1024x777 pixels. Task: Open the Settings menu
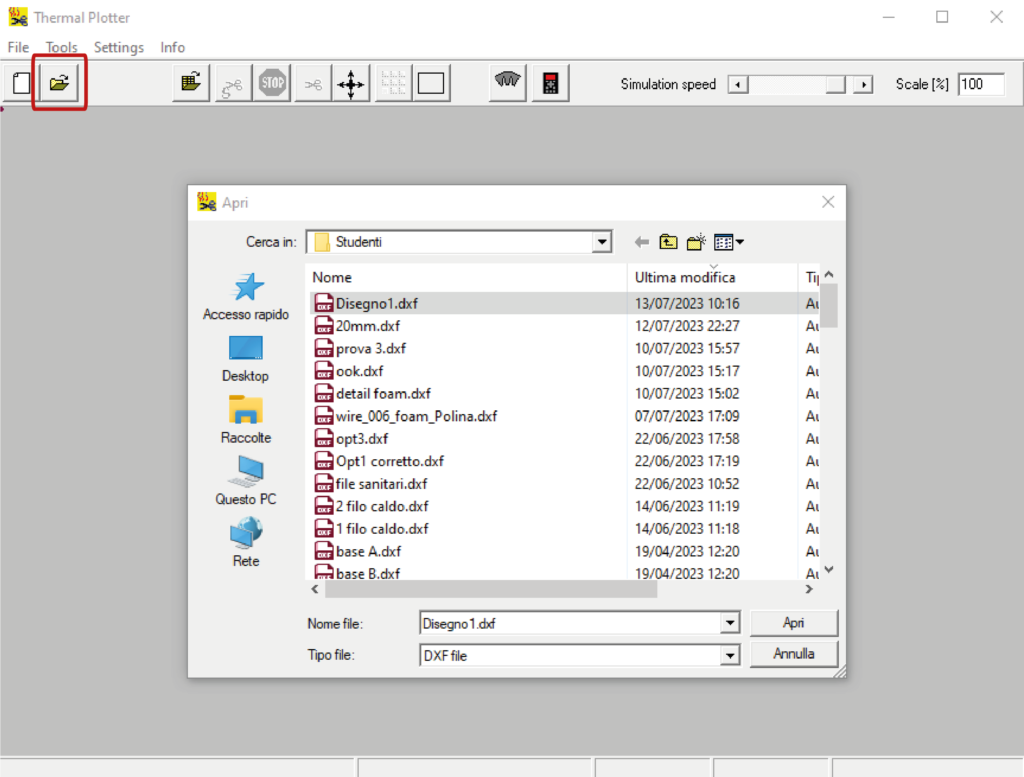(x=119, y=47)
